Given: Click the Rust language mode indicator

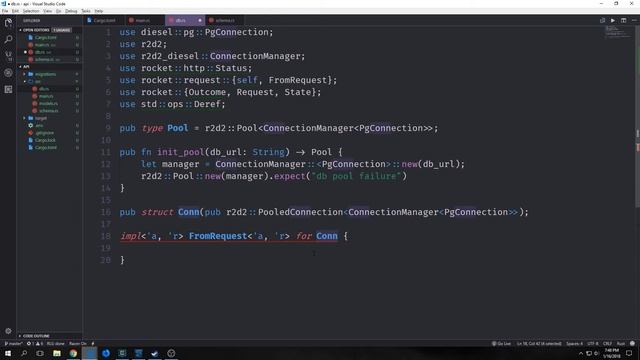Looking at the screenshot, I should point(621,343).
